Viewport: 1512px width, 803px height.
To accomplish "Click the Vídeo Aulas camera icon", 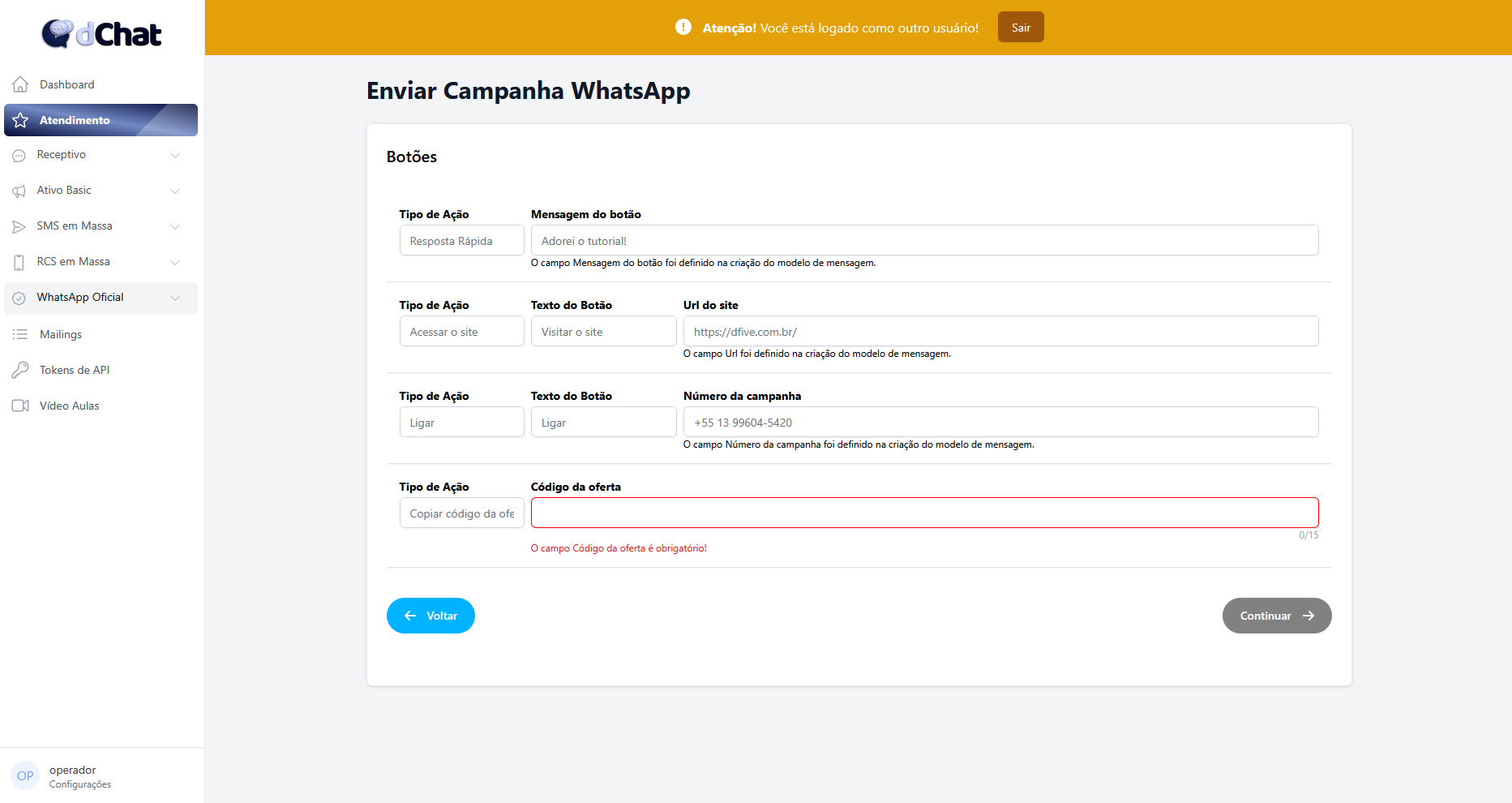I will pyautogui.click(x=20, y=406).
